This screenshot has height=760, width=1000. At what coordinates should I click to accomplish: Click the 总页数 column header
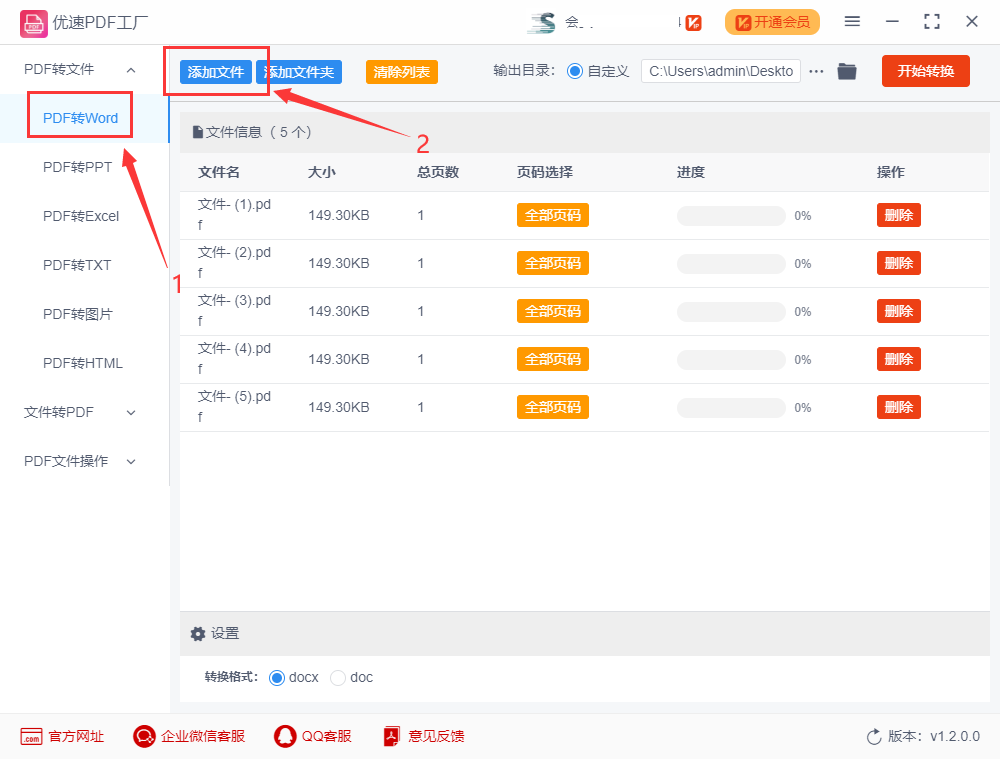(438, 172)
